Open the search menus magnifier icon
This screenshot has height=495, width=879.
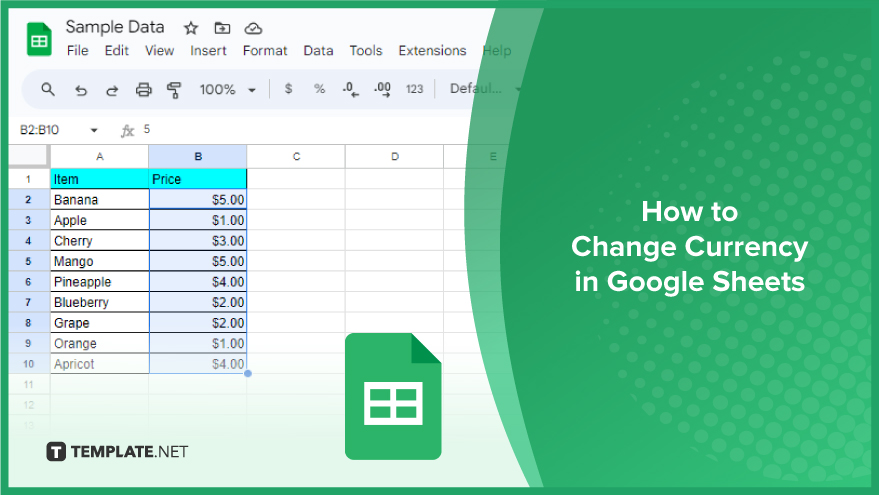[48, 89]
